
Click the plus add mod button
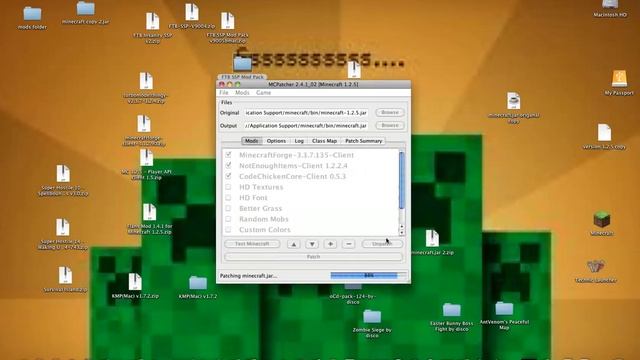tap(330, 244)
